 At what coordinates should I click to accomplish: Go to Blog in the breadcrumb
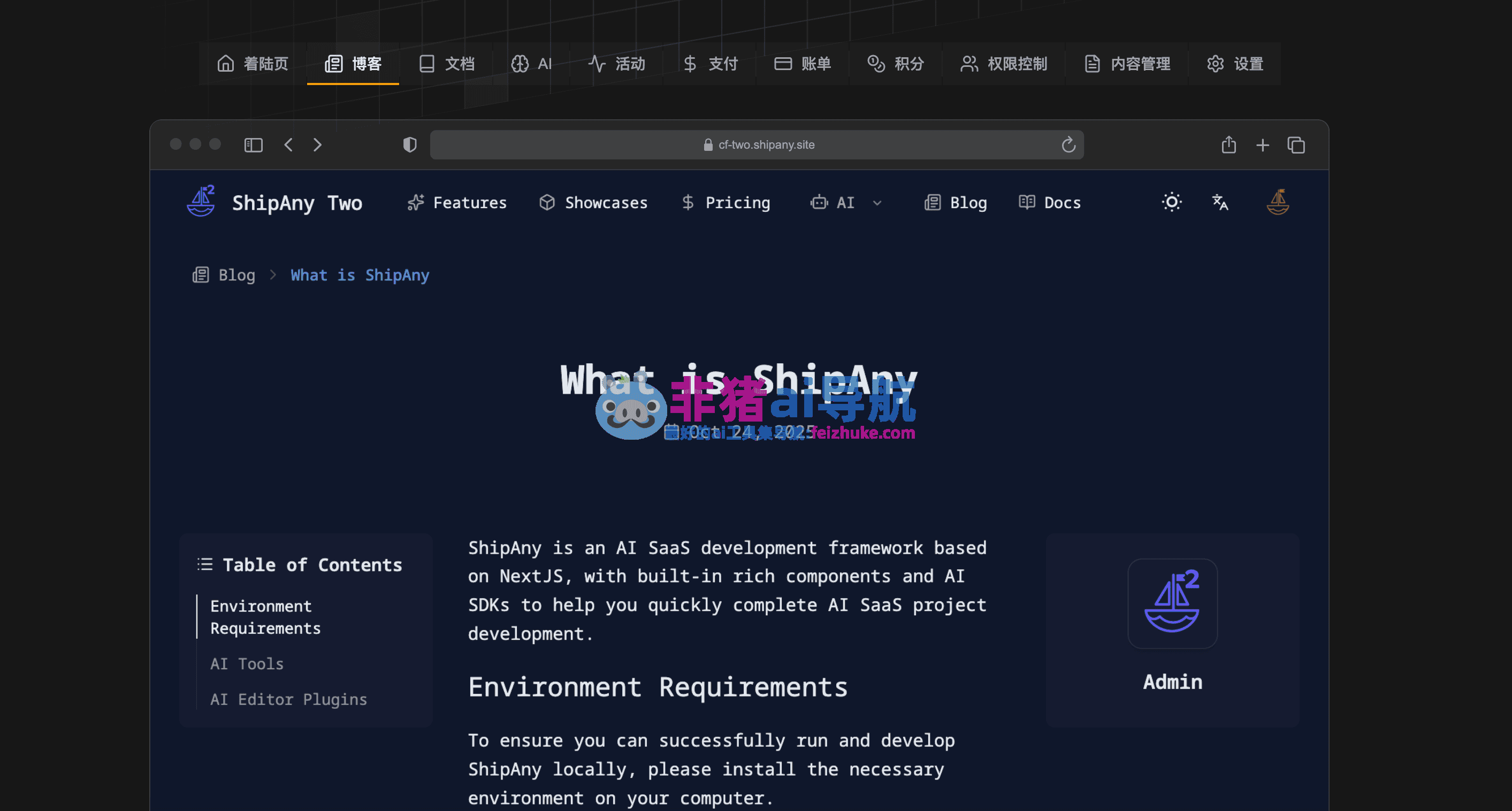pyautogui.click(x=224, y=275)
